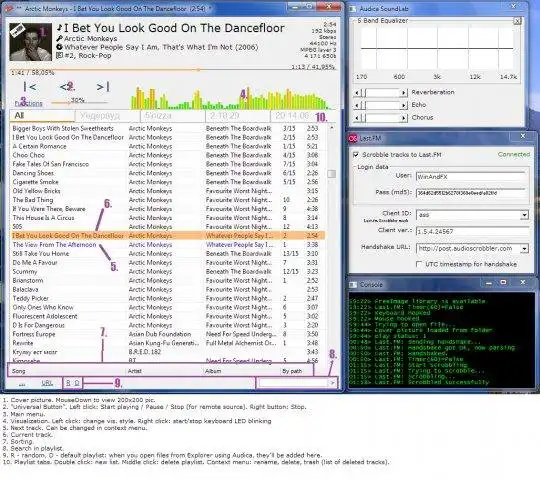Close the Last.FM window
The width and height of the screenshot is (540, 480).
[x=522, y=136]
